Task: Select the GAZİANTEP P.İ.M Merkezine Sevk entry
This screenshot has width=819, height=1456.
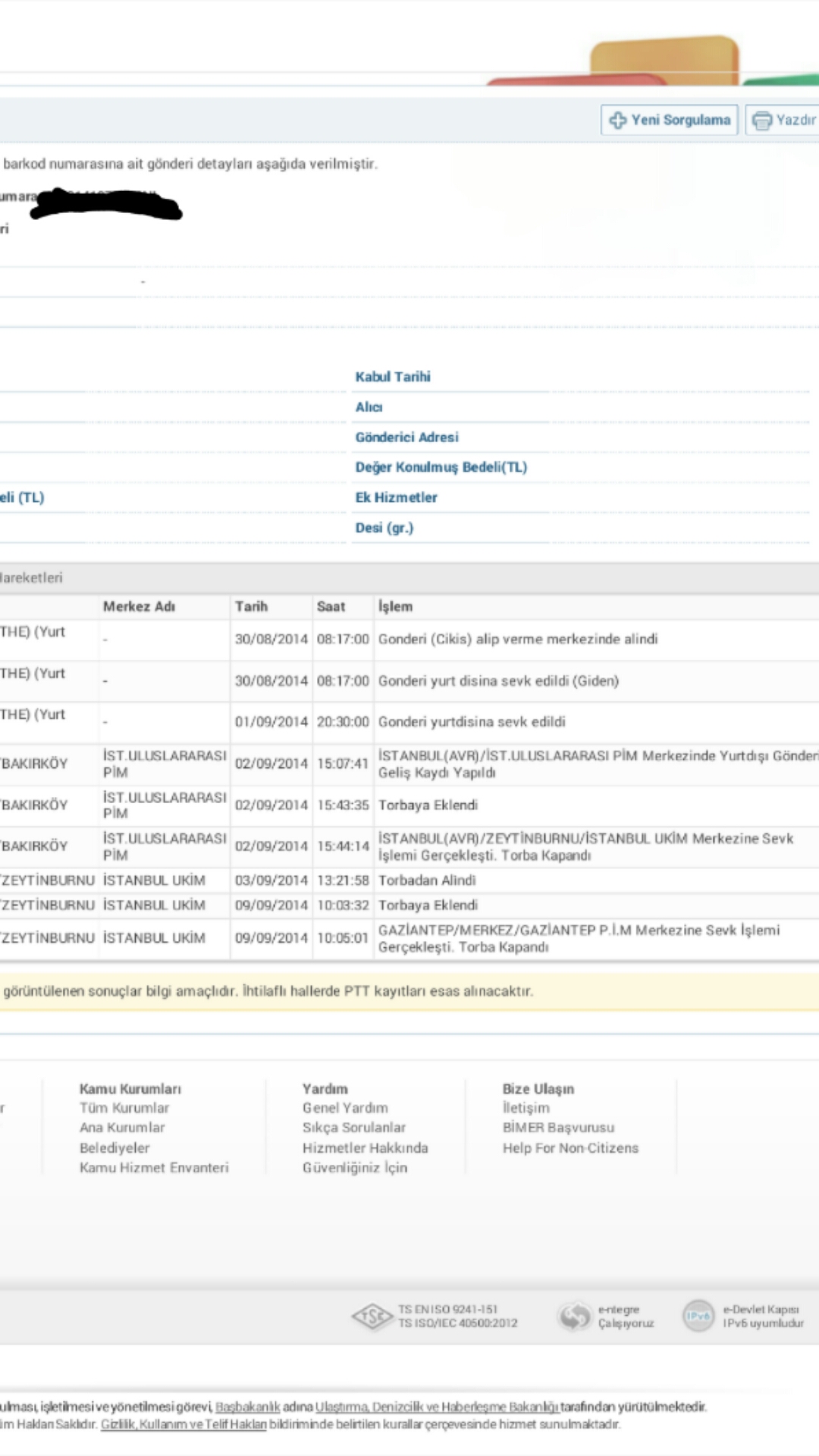Action: [579, 939]
